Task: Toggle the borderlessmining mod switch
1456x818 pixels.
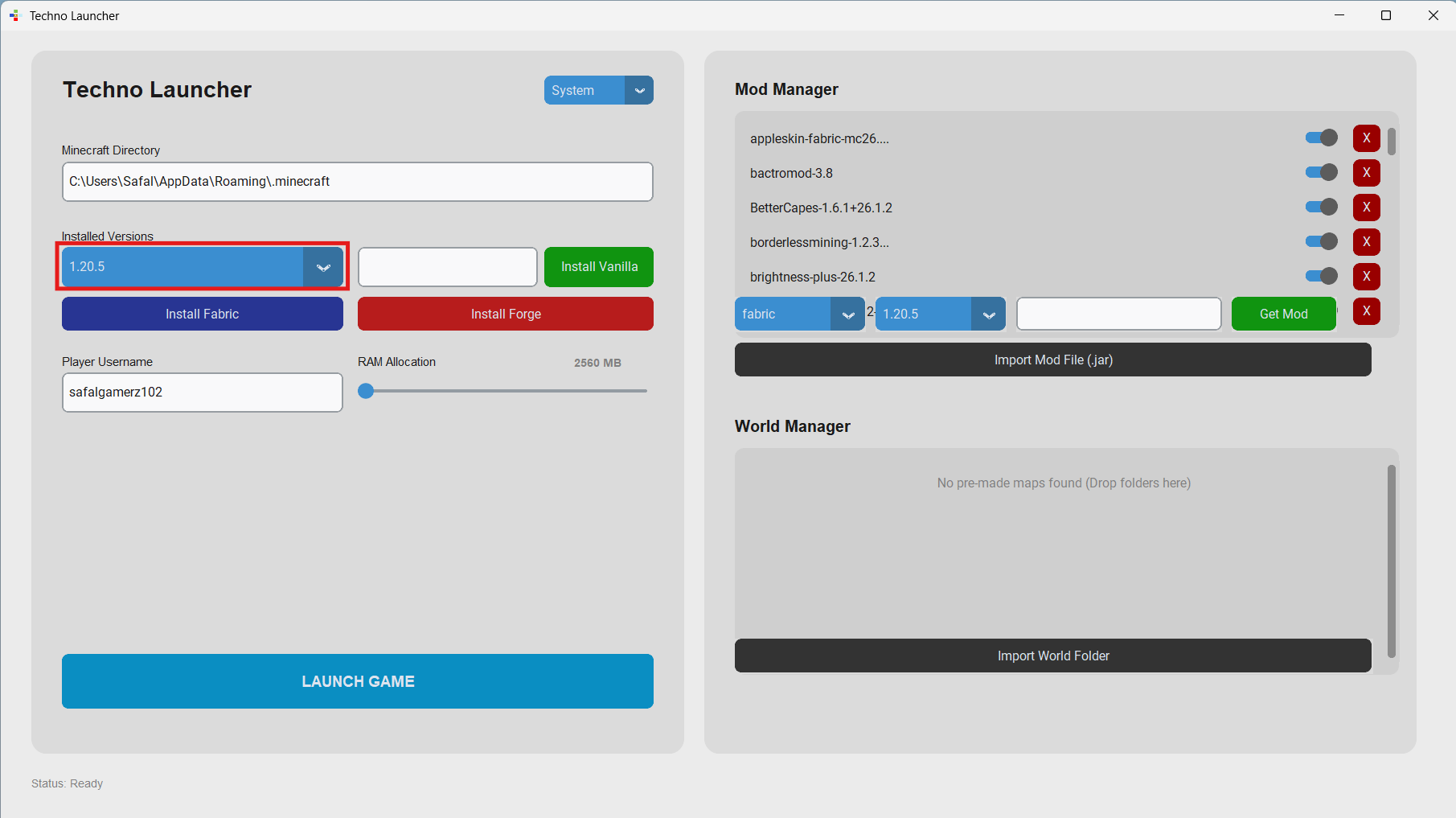Action: pos(1321,241)
